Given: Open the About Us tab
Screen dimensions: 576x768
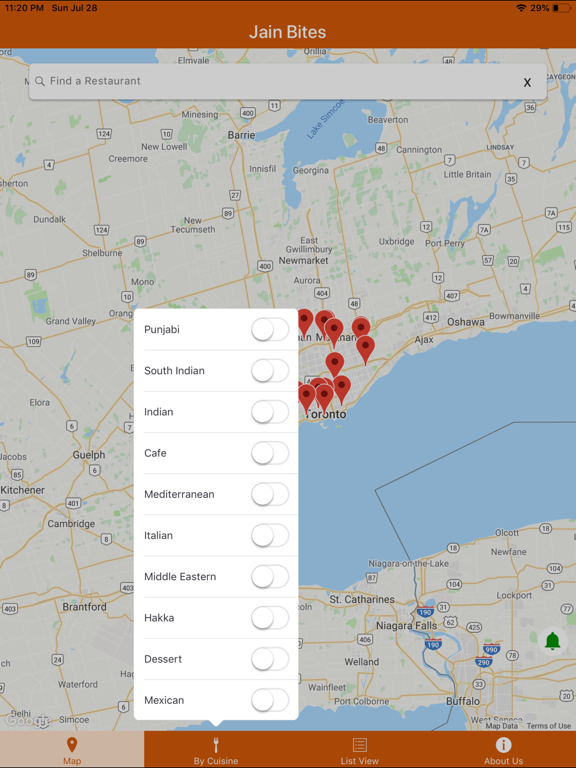Looking at the screenshot, I should pyautogui.click(x=504, y=750).
